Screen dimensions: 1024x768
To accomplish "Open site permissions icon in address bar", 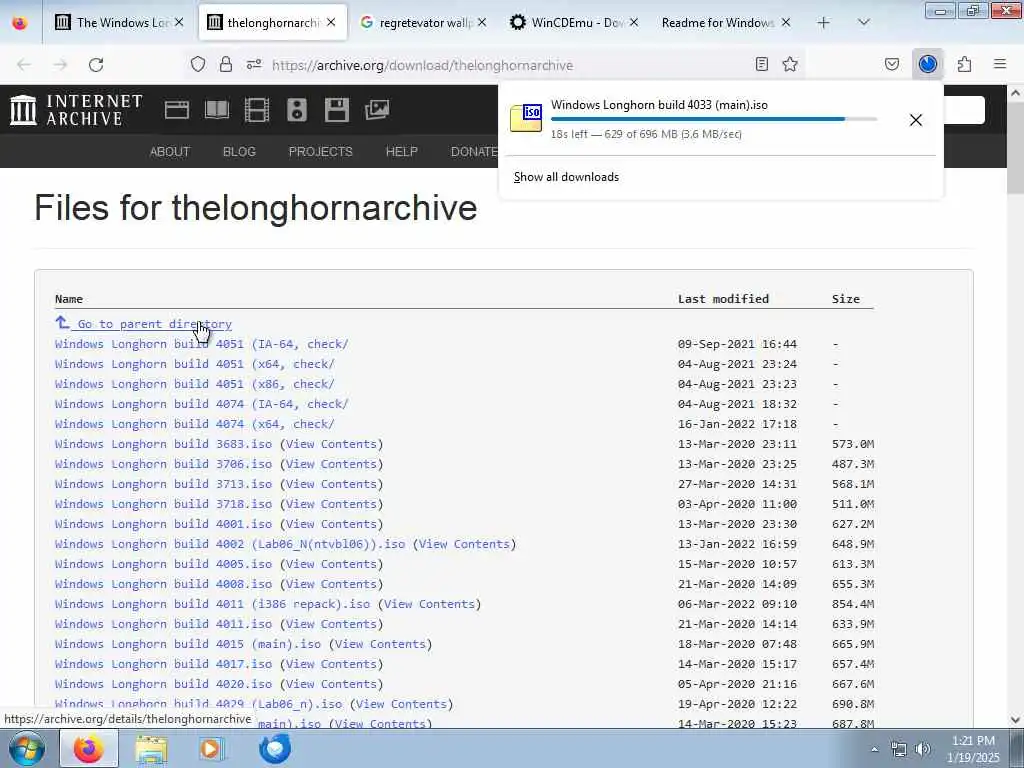I will pos(254,65).
